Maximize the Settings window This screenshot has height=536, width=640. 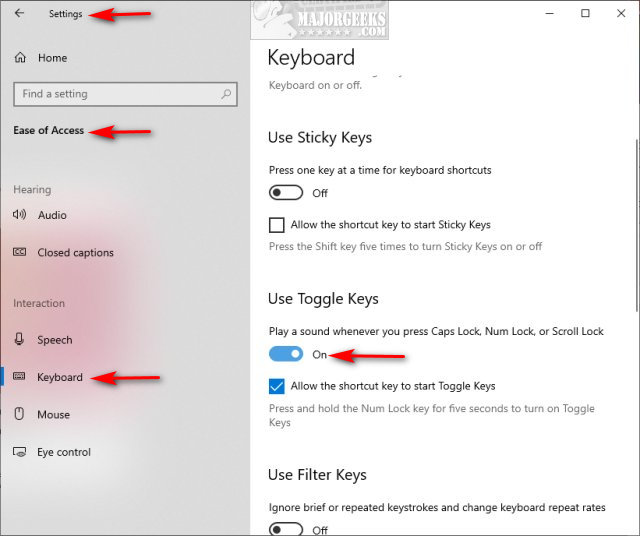pyautogui.click(x=585, y=14)
